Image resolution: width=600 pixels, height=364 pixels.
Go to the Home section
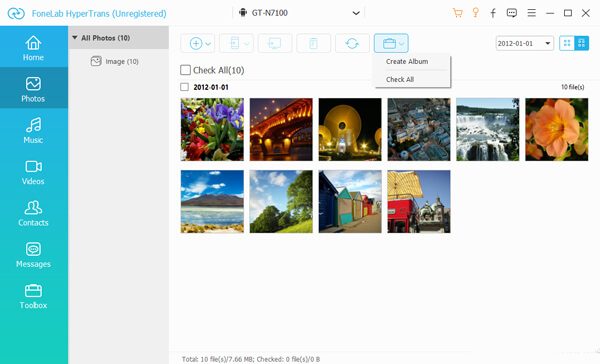point(34,47)
